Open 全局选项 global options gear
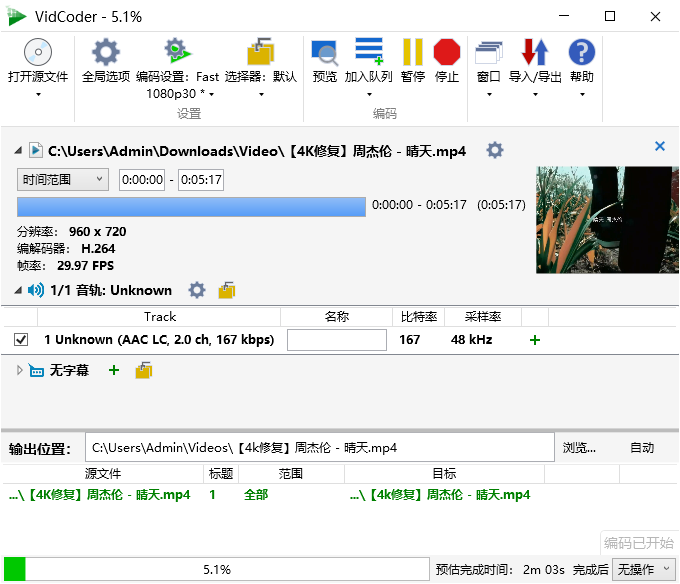Screen dimensions: 680x584 [105, 52]
